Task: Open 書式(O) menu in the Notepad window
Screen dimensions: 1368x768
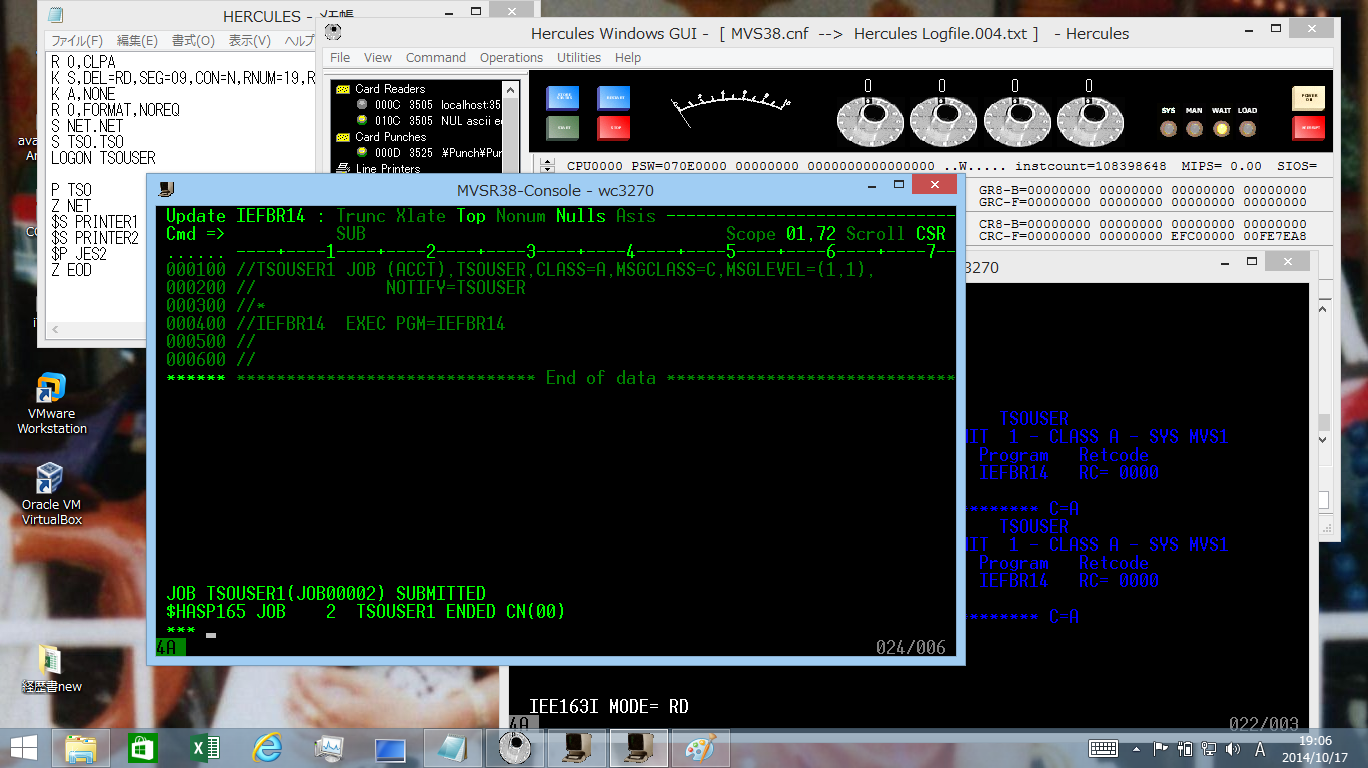Action: tap(193, 41)
